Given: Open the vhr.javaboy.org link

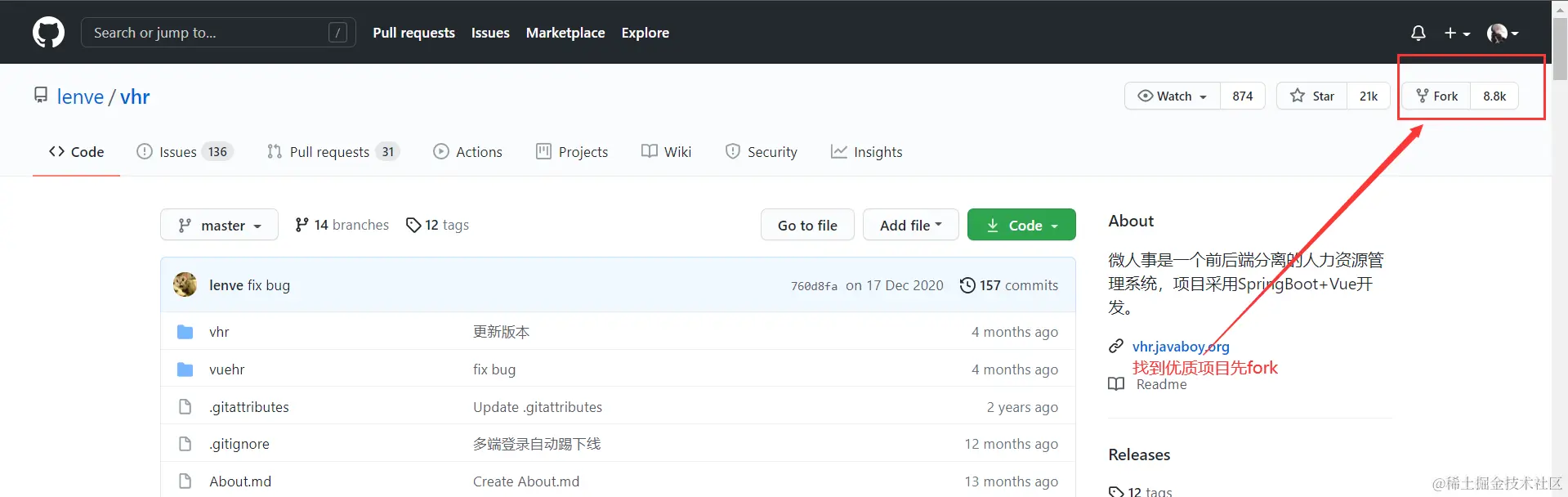Looking at the screenshot, I should coord(1181,346).
